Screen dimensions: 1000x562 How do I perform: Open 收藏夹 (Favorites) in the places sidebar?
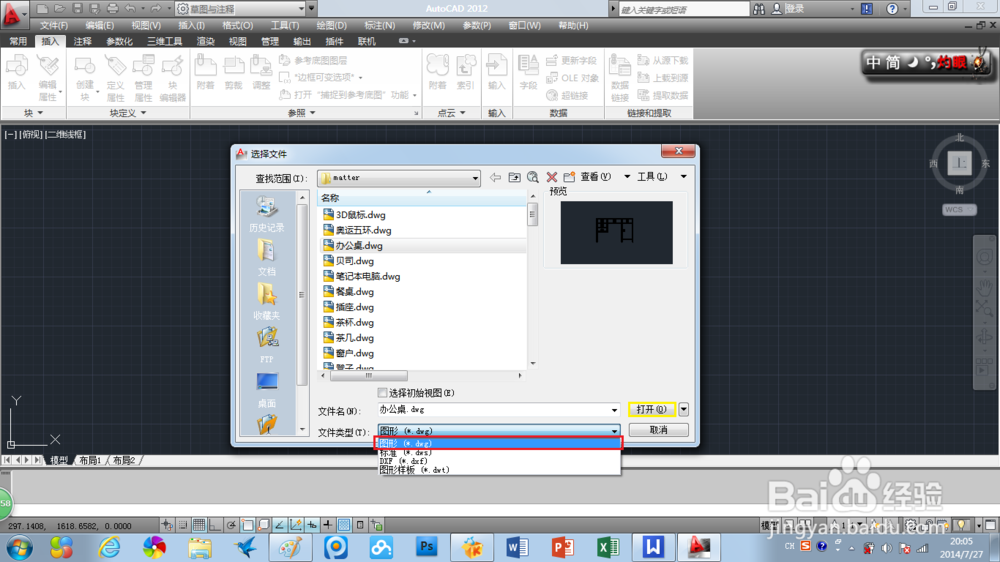pyautogui.click(x=267, y=302)
